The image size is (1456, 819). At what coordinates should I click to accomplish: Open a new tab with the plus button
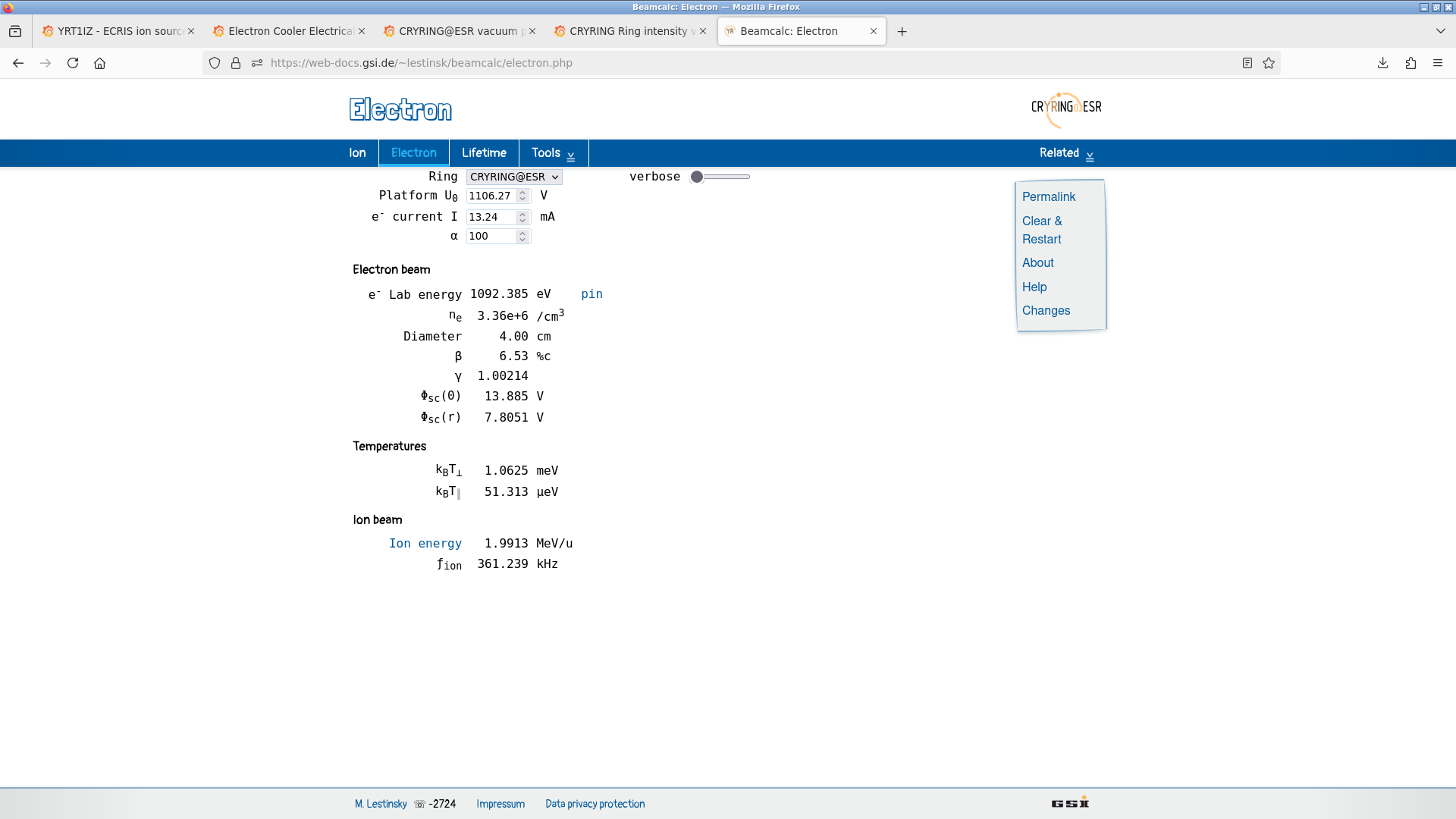pyautogui.click(x=902, y=31)
